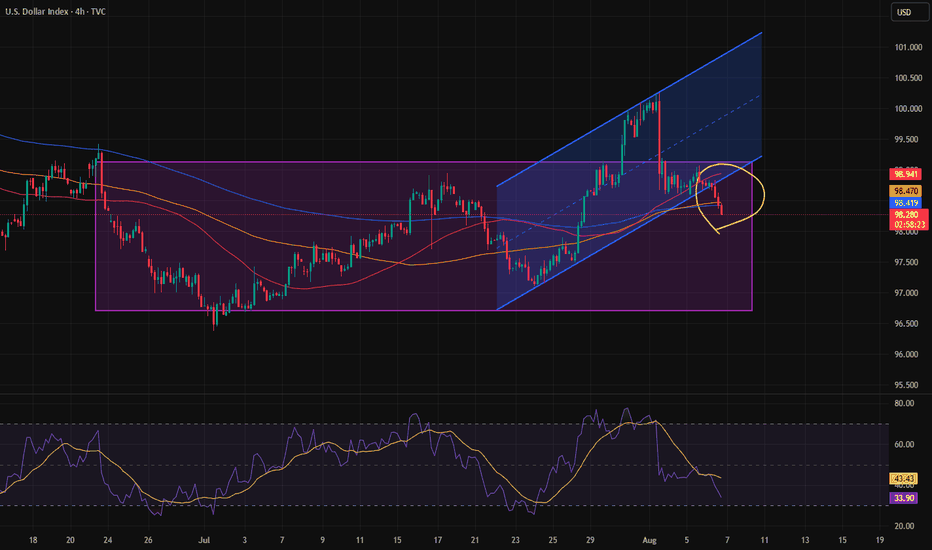Select the red 98.941 price label
The image size is (932, 550).
(x=905, y=174)
